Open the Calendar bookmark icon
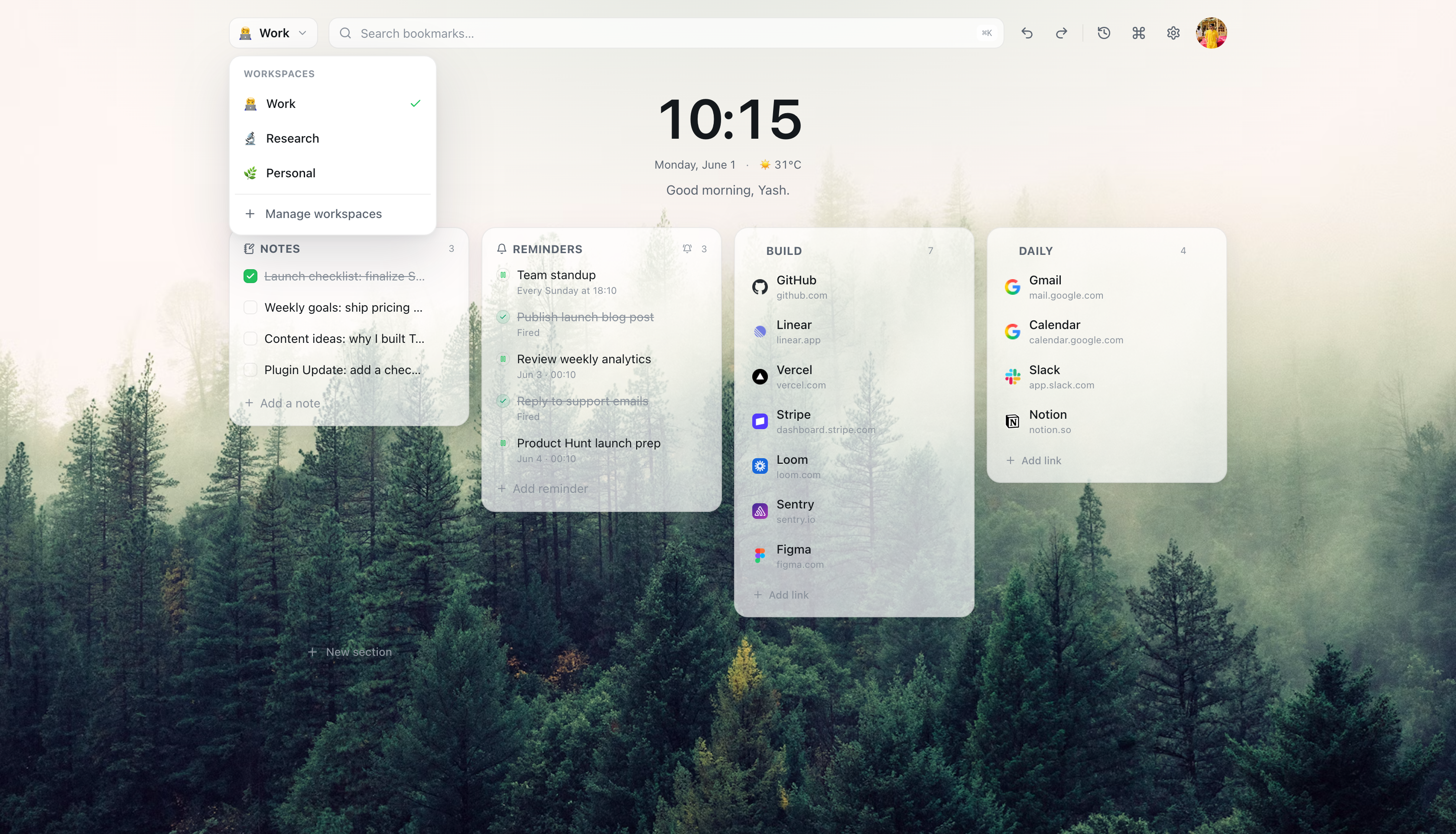This screenshot has height=834, width=1456. tap(1012, 332)
